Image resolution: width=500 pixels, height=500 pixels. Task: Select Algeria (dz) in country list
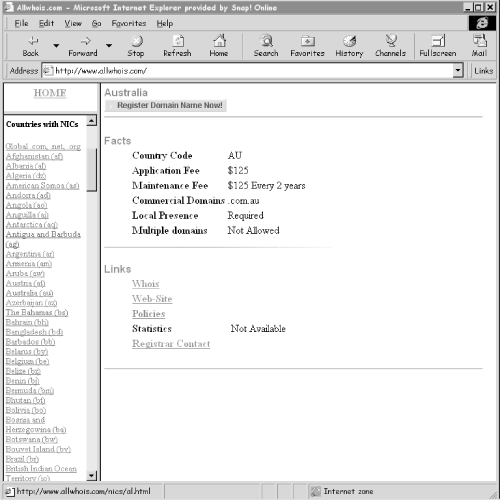(26, 175)
